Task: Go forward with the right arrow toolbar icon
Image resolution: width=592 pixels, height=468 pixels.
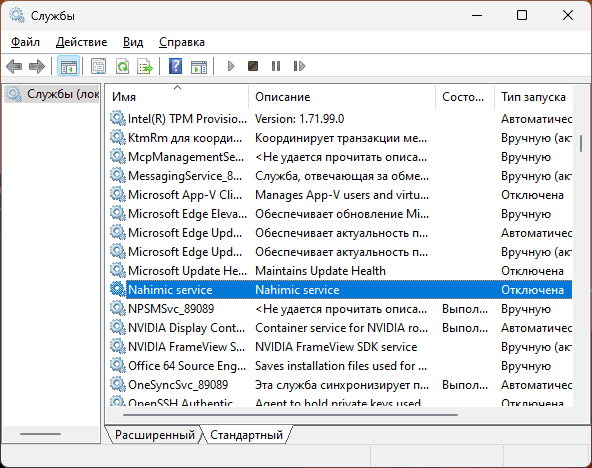Action: (37, 66)
